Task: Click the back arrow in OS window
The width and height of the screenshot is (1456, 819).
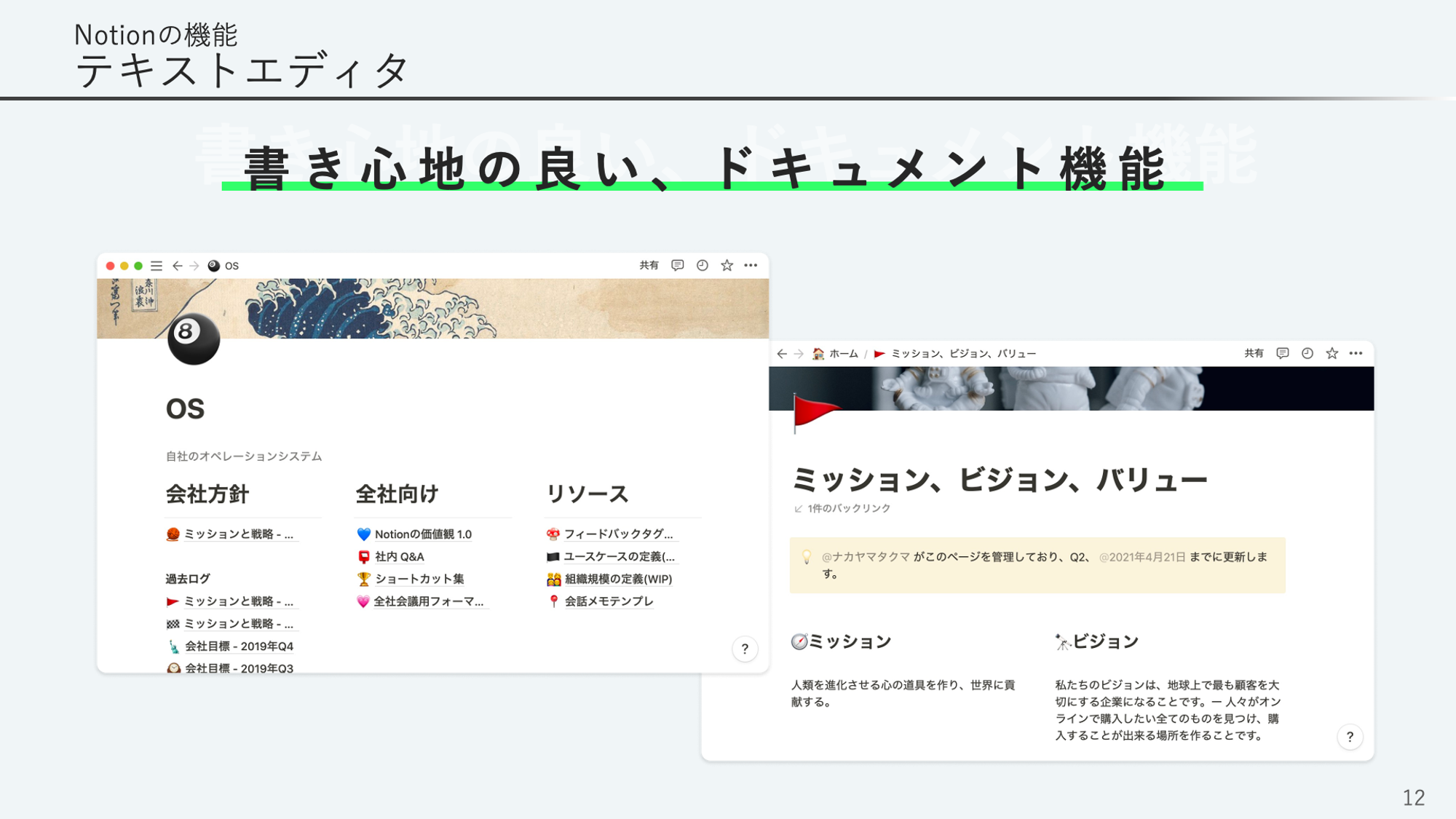Action: [x=177, y=266]
